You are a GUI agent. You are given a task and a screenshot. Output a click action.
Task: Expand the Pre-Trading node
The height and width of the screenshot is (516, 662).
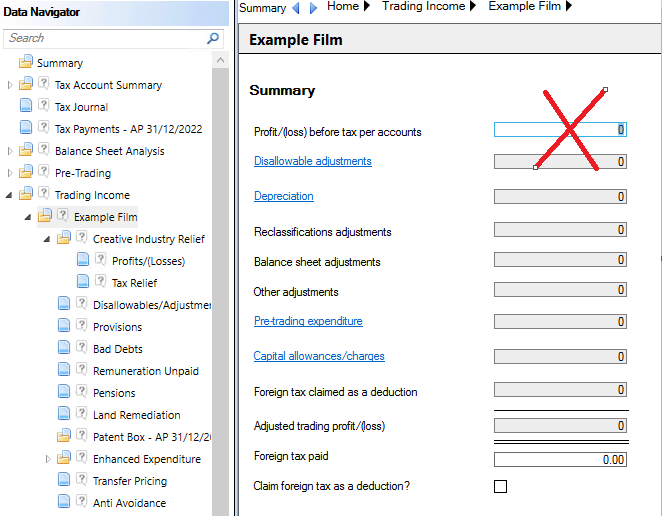tap(10, 173)
